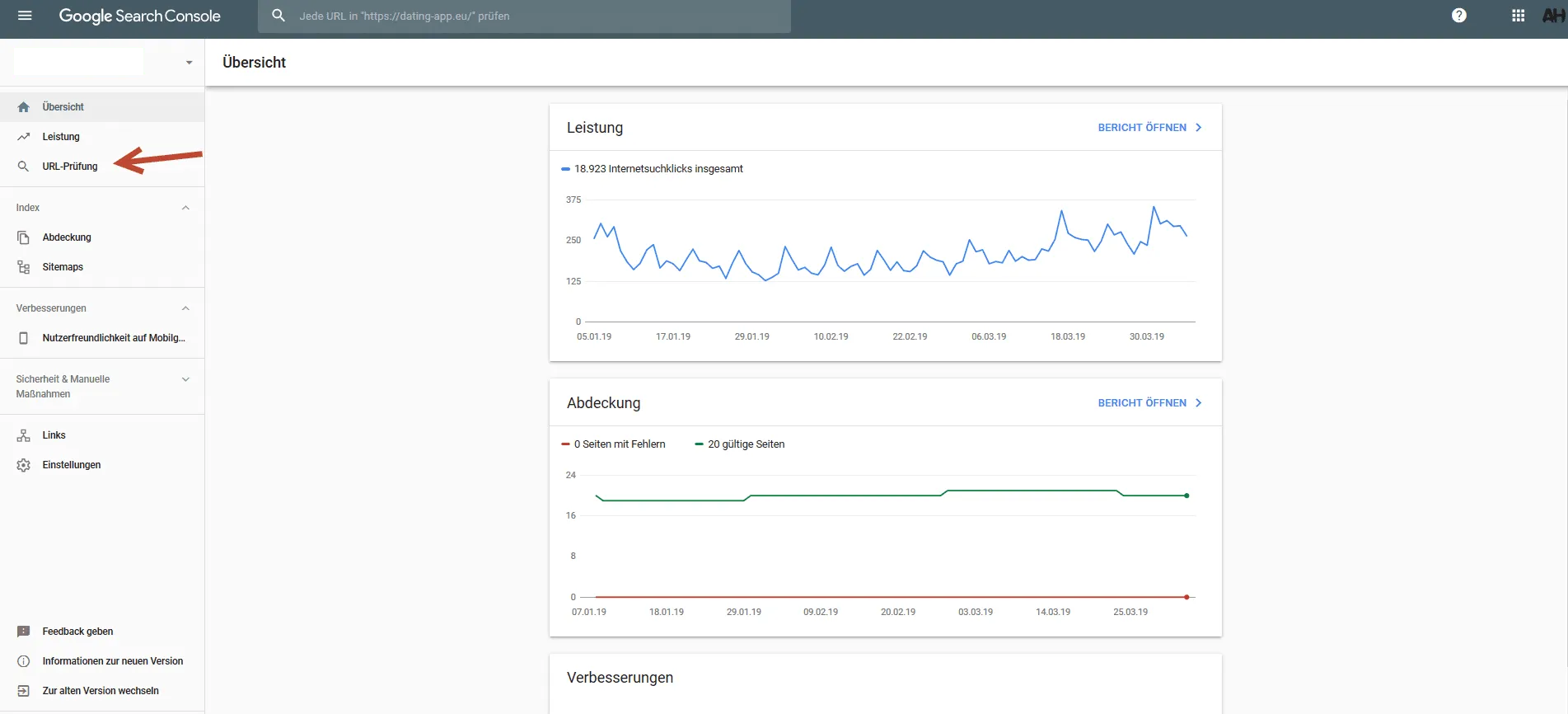
Task: Click the Leistung card heading
Action: pos(595,128)
